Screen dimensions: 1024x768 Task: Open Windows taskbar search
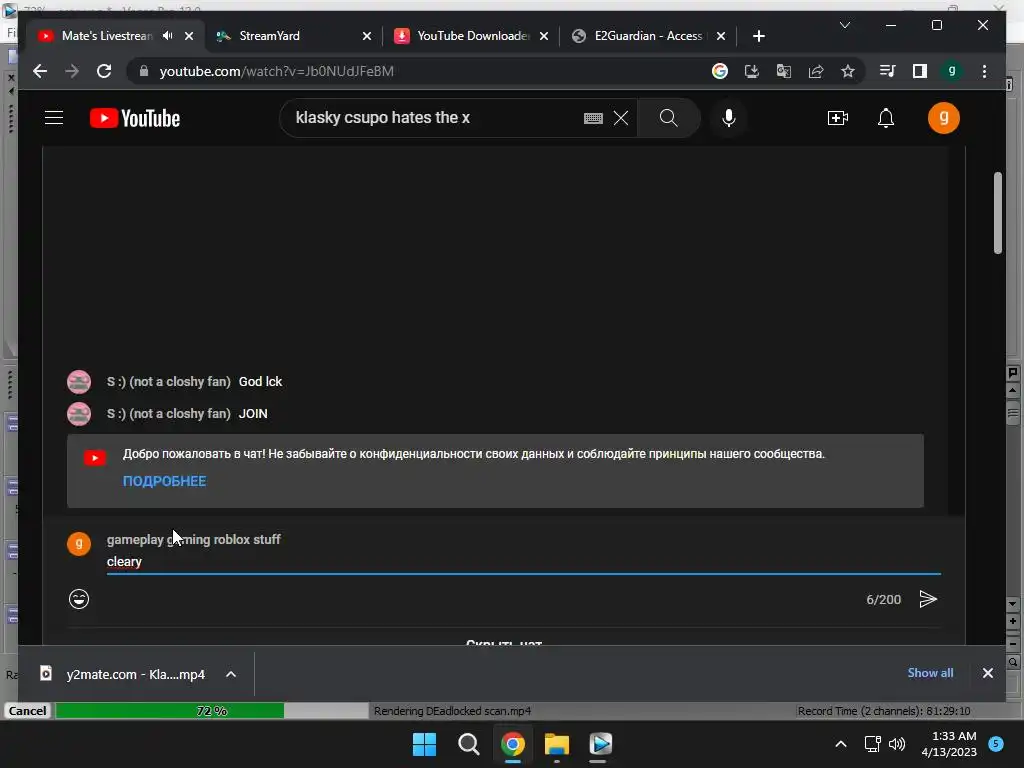(468, 744)
